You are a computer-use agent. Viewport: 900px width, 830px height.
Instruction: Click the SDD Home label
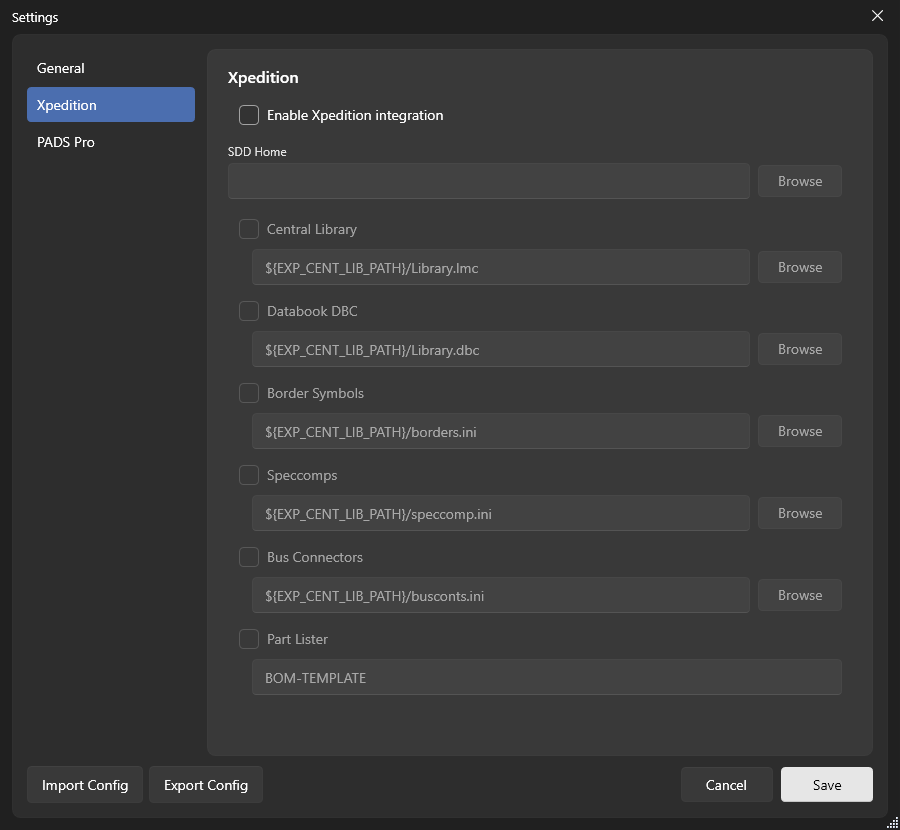pos(257,152)
